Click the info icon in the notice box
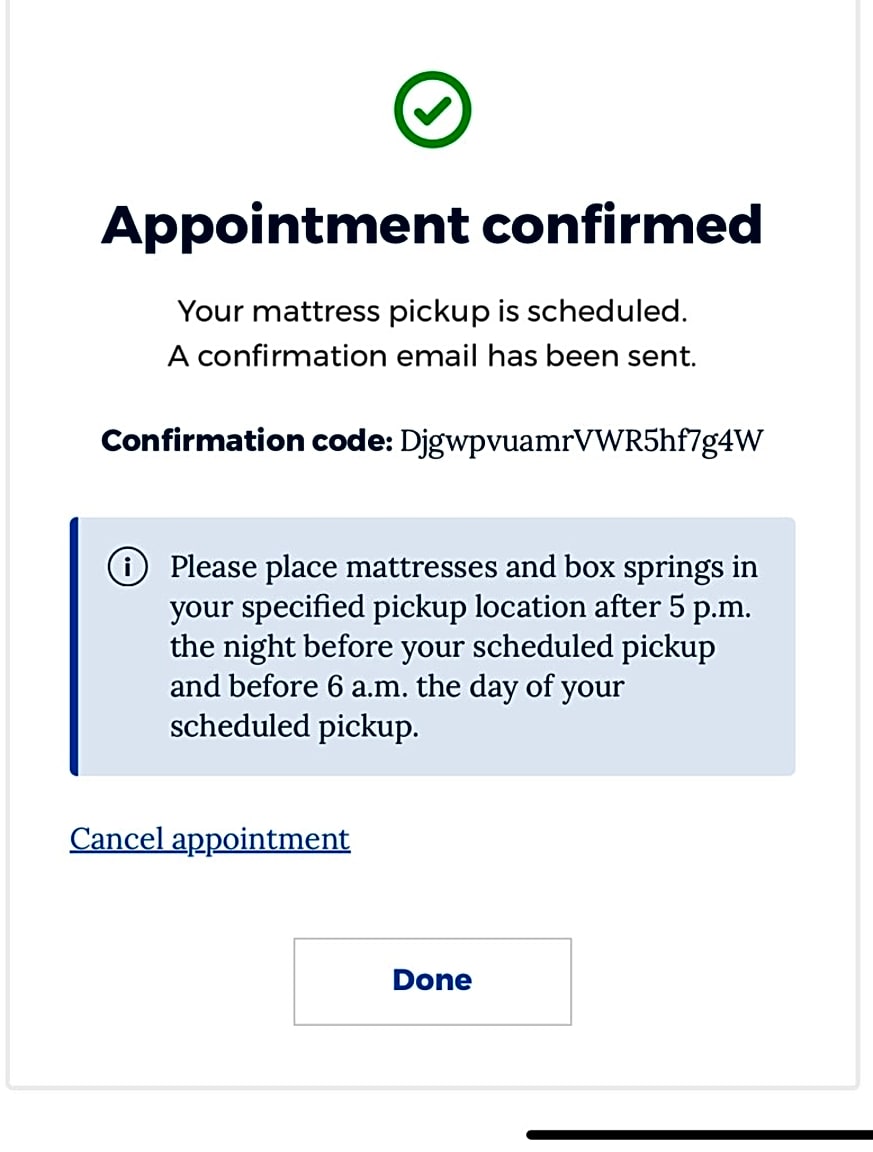873x1152 pixels. click(126, 568)
